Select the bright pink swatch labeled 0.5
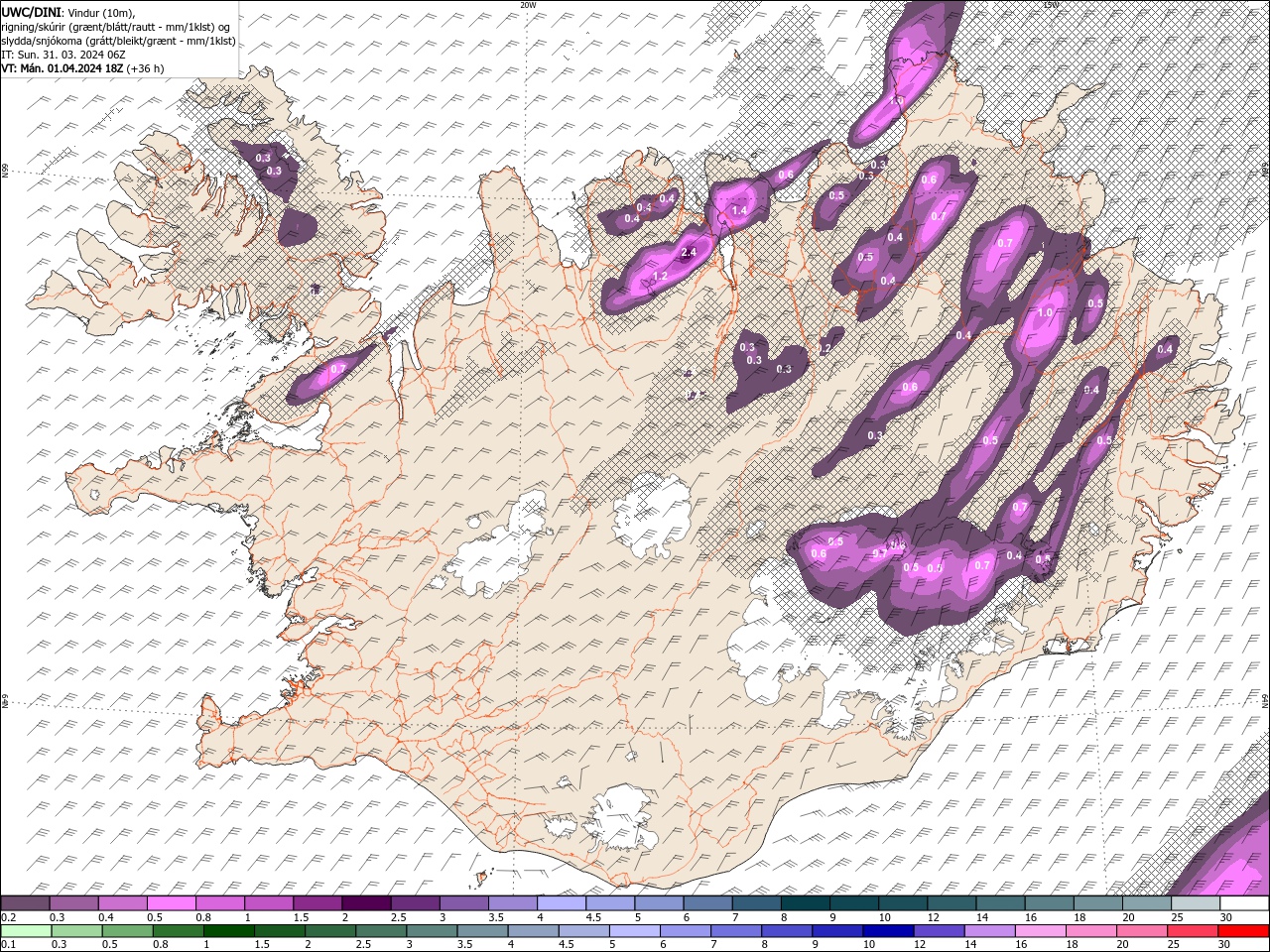 point(171,903)
